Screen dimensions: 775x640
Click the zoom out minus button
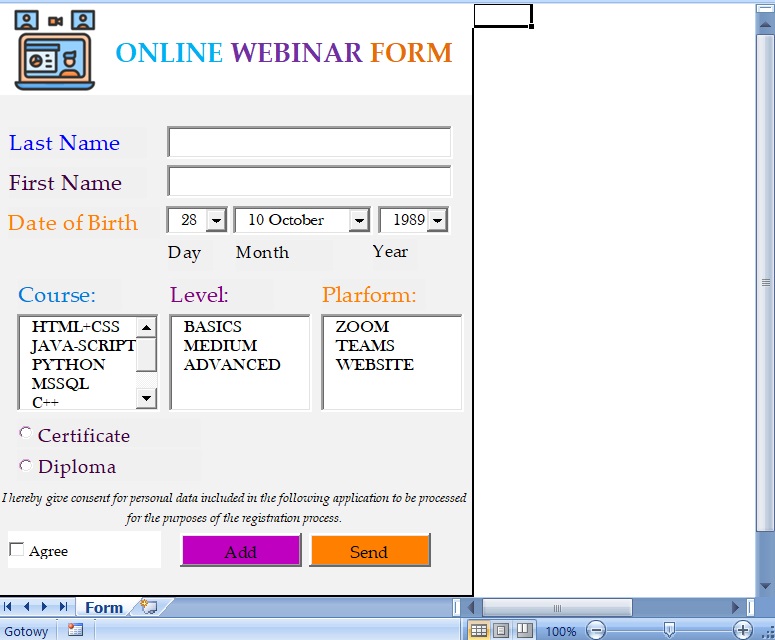coord(596,631)
